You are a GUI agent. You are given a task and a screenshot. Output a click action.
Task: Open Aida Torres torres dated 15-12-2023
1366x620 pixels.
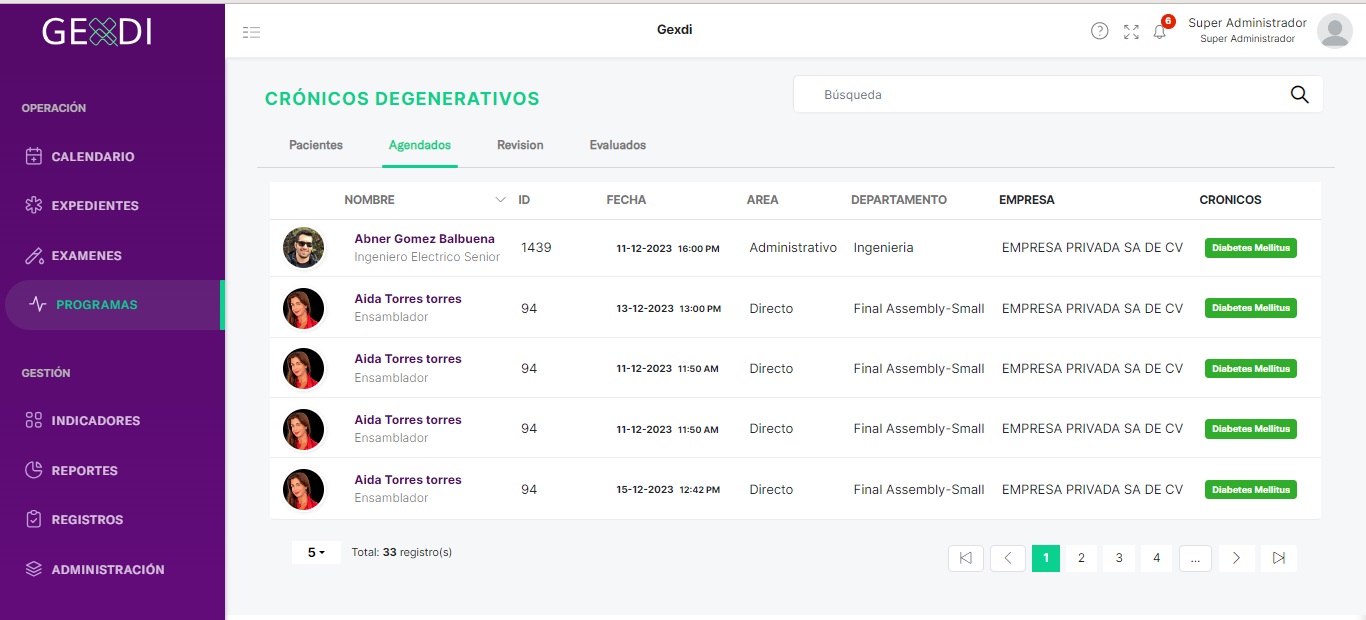tap(408, 480)
